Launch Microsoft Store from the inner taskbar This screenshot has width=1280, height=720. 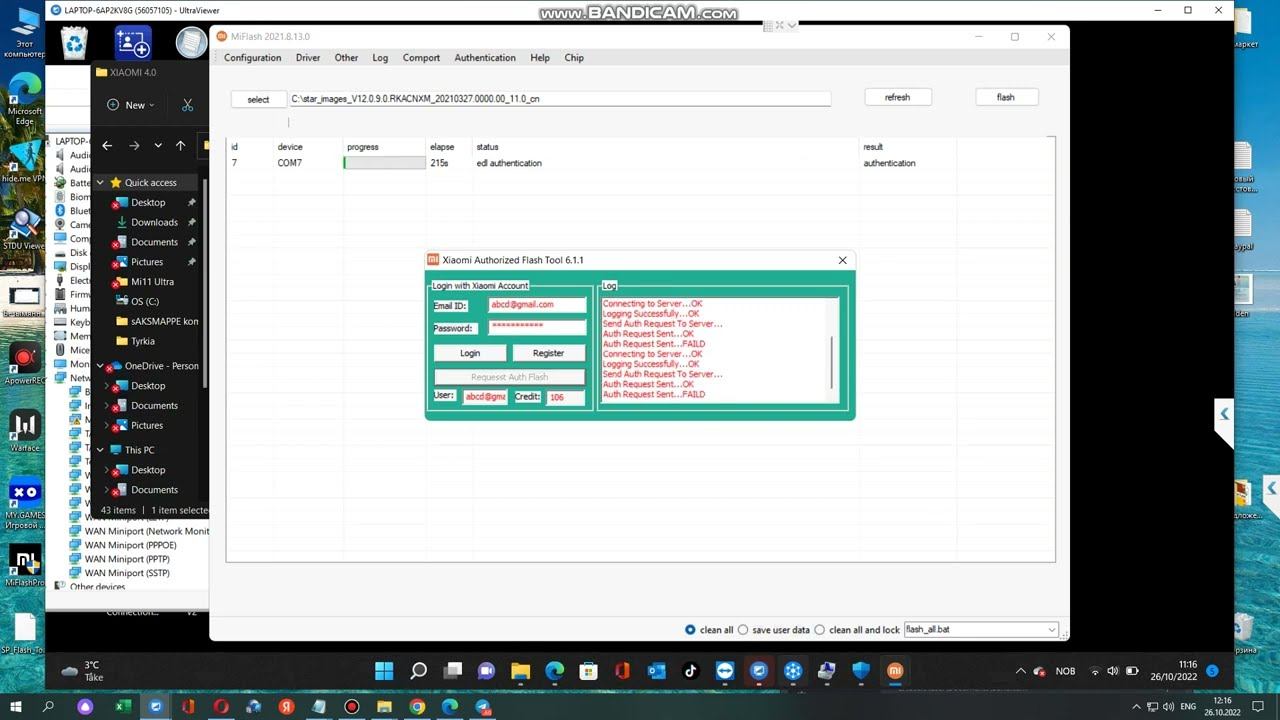[x=588, y=671]
